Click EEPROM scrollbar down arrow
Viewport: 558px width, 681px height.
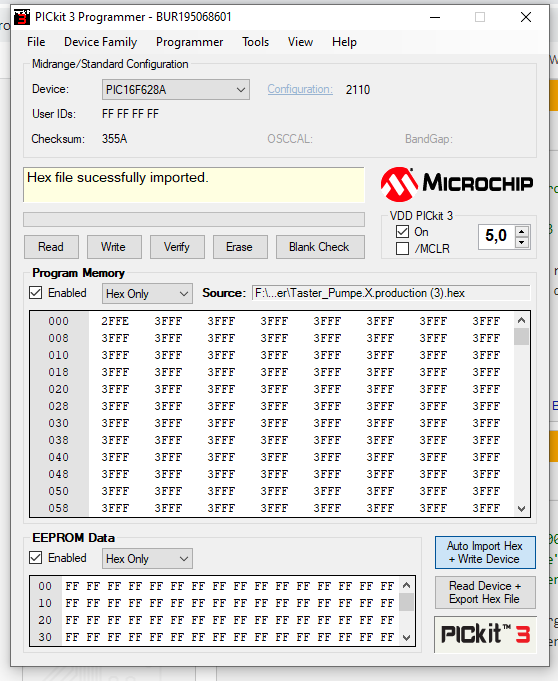(x=406, y=638)
